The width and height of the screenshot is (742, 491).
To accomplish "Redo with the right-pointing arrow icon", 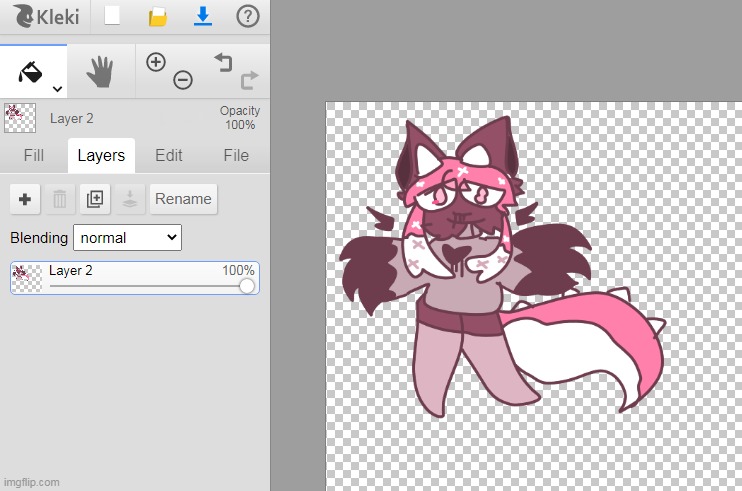I will pos(249,80).
